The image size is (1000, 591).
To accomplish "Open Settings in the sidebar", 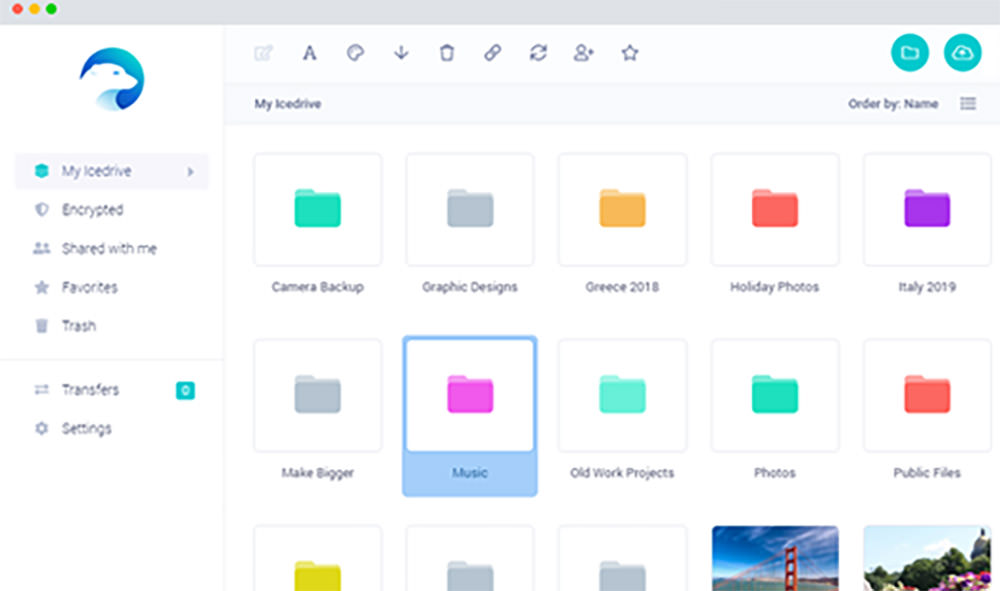I will click(73, 428).
